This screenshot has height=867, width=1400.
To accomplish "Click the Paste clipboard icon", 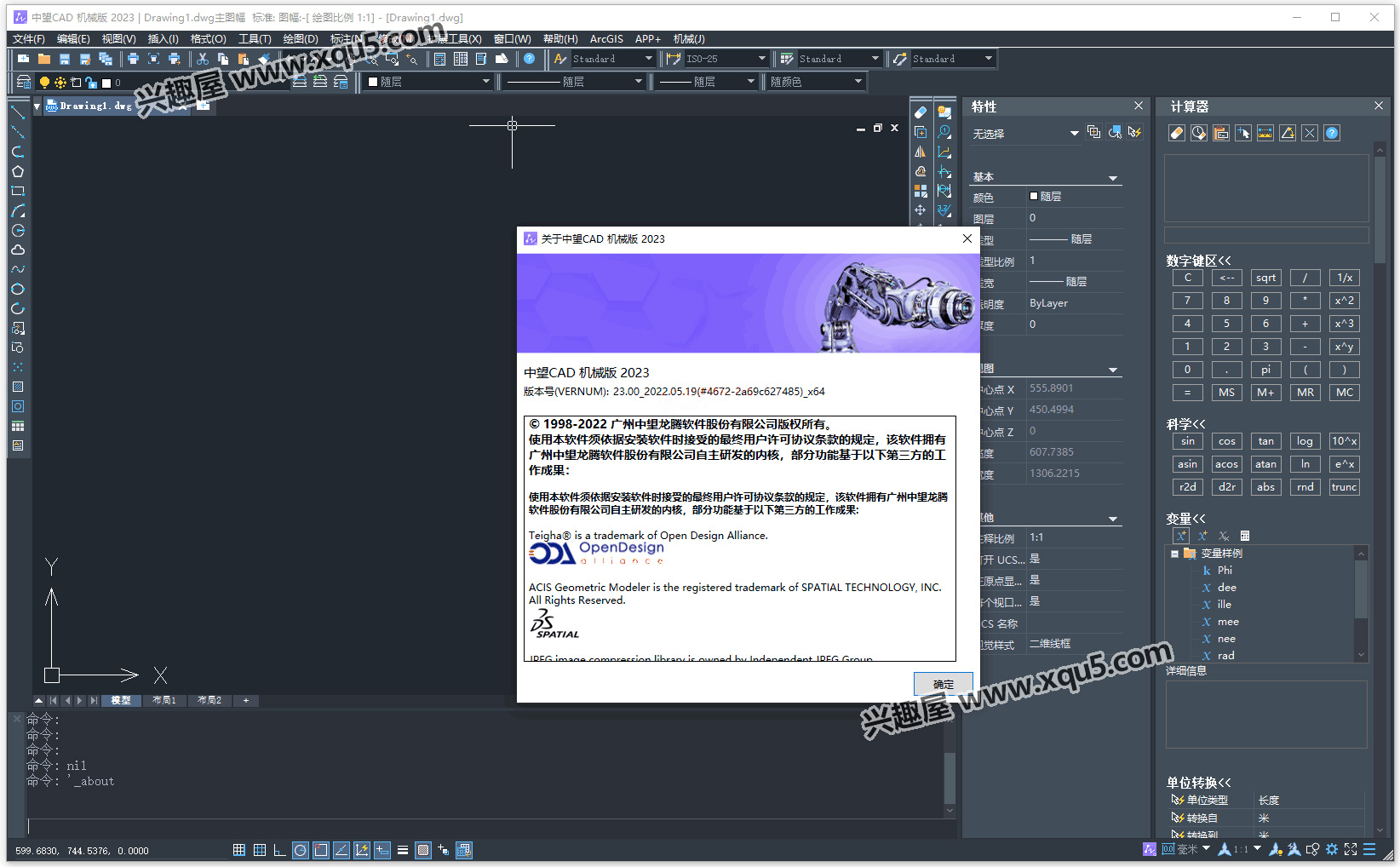I will click(x=244, y=59).
